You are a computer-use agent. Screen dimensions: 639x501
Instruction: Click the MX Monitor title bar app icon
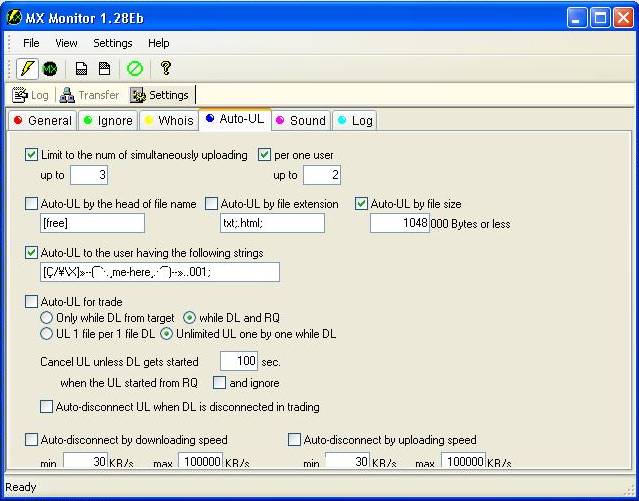14,18
